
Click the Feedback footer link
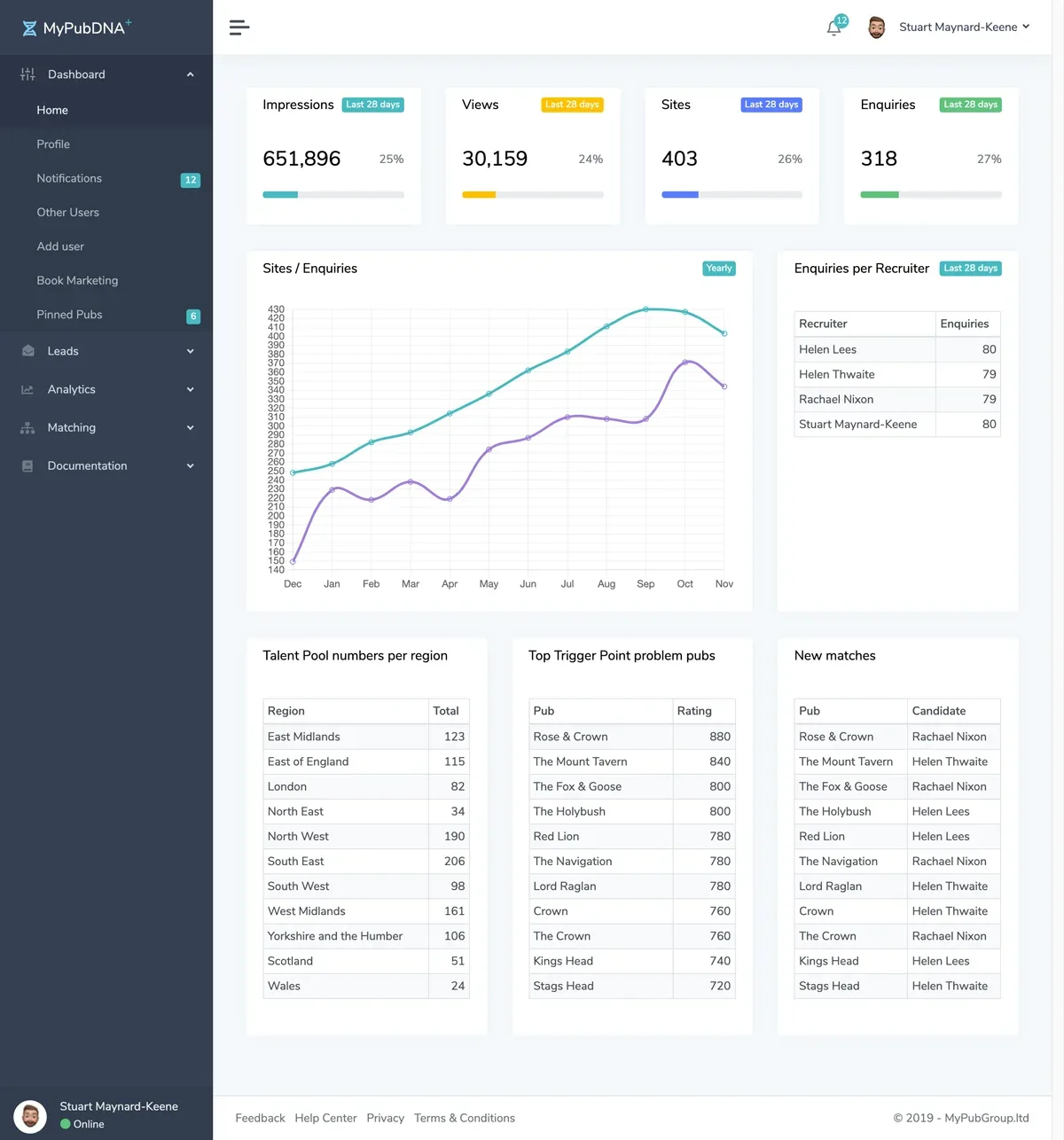point(260,1118)
